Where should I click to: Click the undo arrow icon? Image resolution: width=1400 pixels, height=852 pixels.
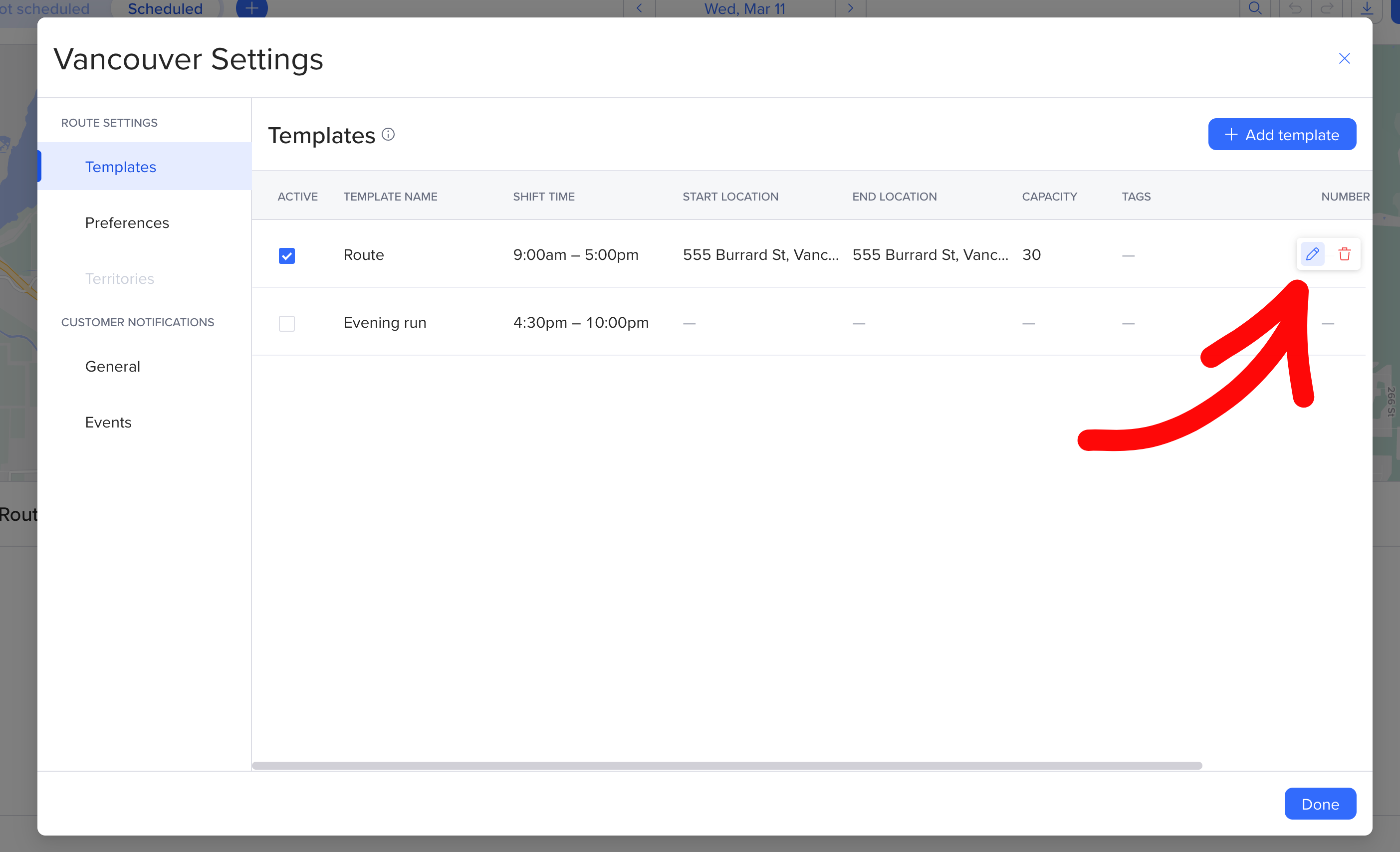[1295, 8]
